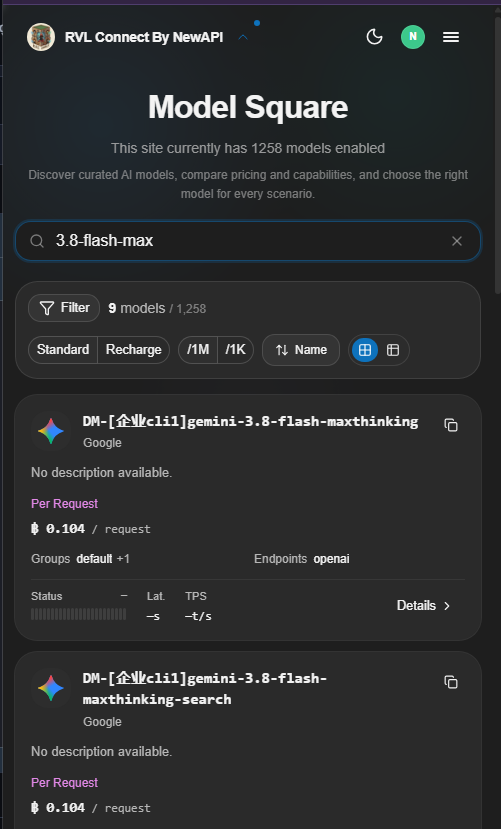
Task: Open the Name sort dropdown
Action: tap(301, 350)
